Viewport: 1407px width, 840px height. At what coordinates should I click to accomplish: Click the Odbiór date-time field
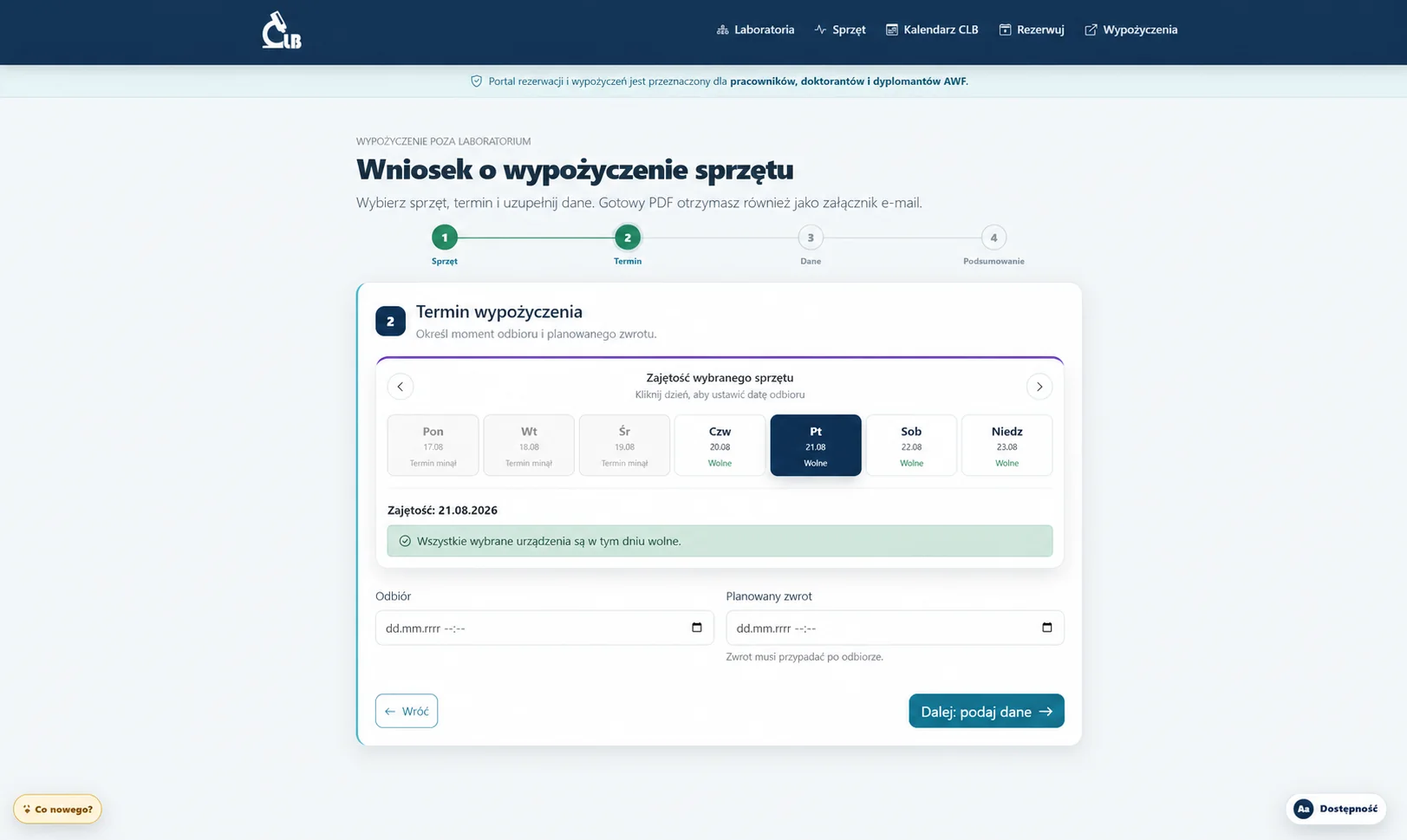pyautogui.click(x=544, y=628)
